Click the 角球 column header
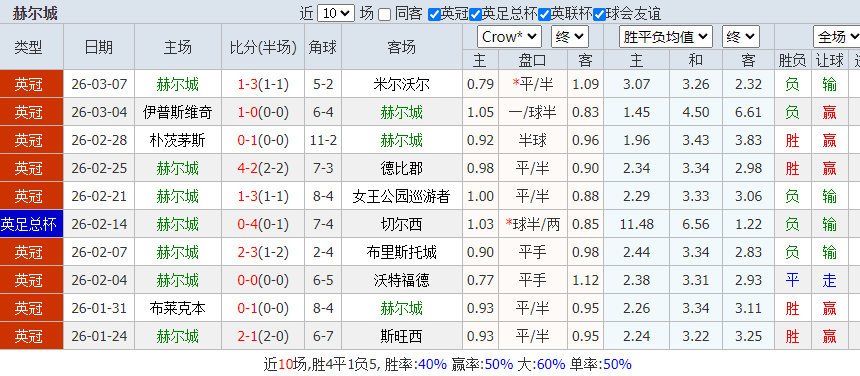This screenshot has width=860, height=376. click(323, 47)
